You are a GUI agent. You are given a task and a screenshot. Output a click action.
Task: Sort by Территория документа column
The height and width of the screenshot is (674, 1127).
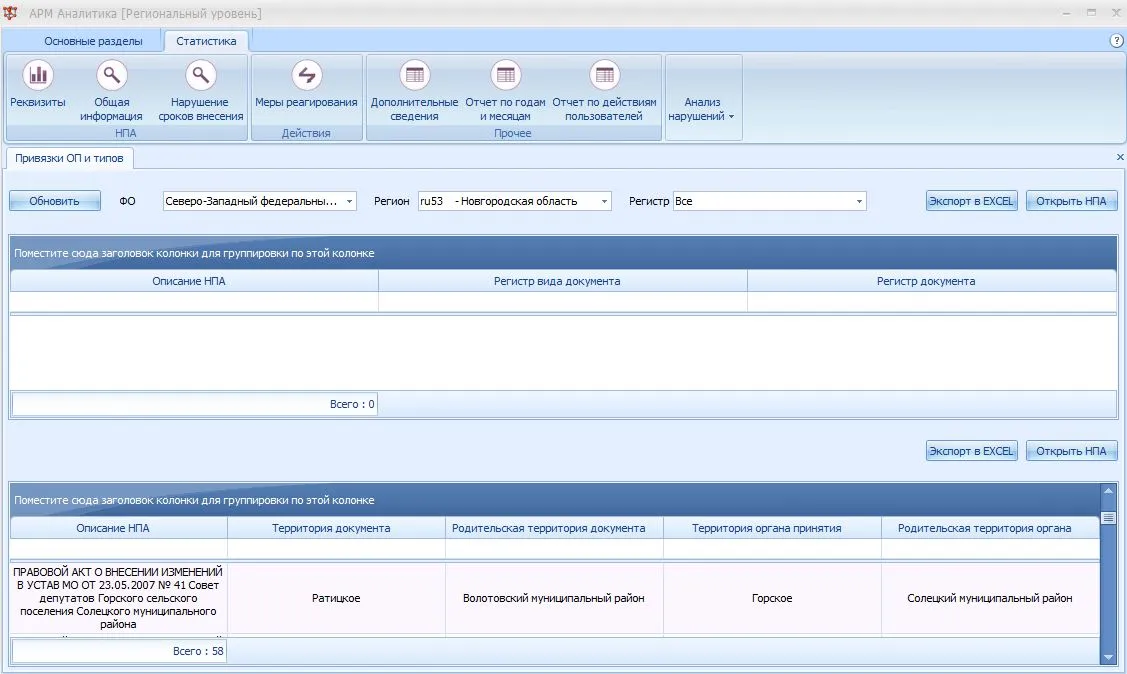pyautogui.click(x=336, y=528)
